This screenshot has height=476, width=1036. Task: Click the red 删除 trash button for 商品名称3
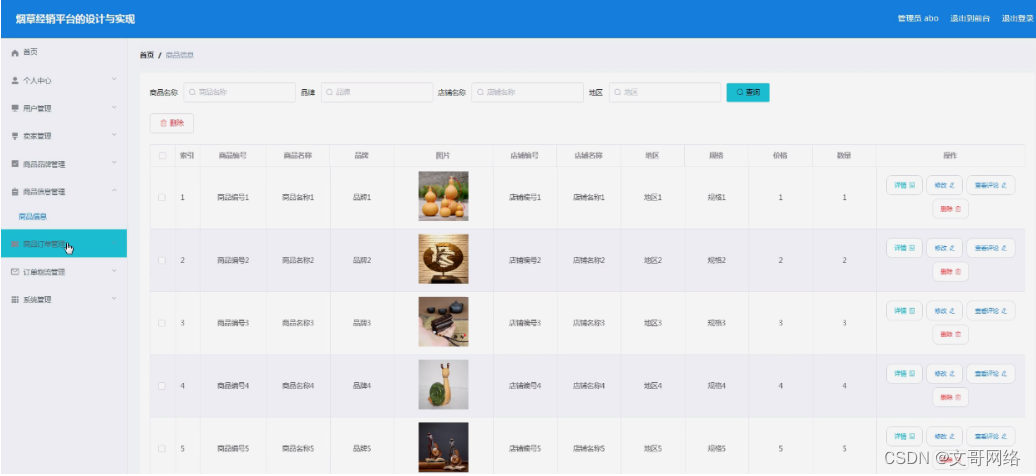pos(950,334)
